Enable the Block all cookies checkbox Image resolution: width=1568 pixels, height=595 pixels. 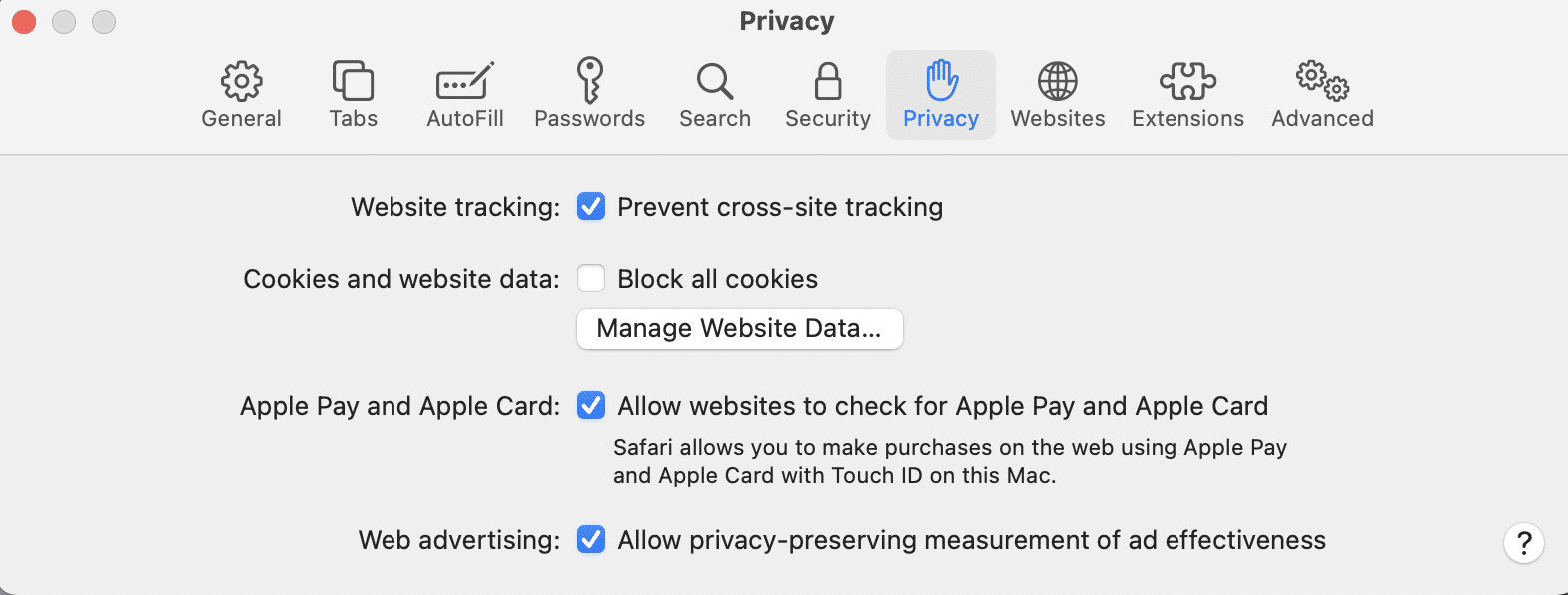point(591,278)
